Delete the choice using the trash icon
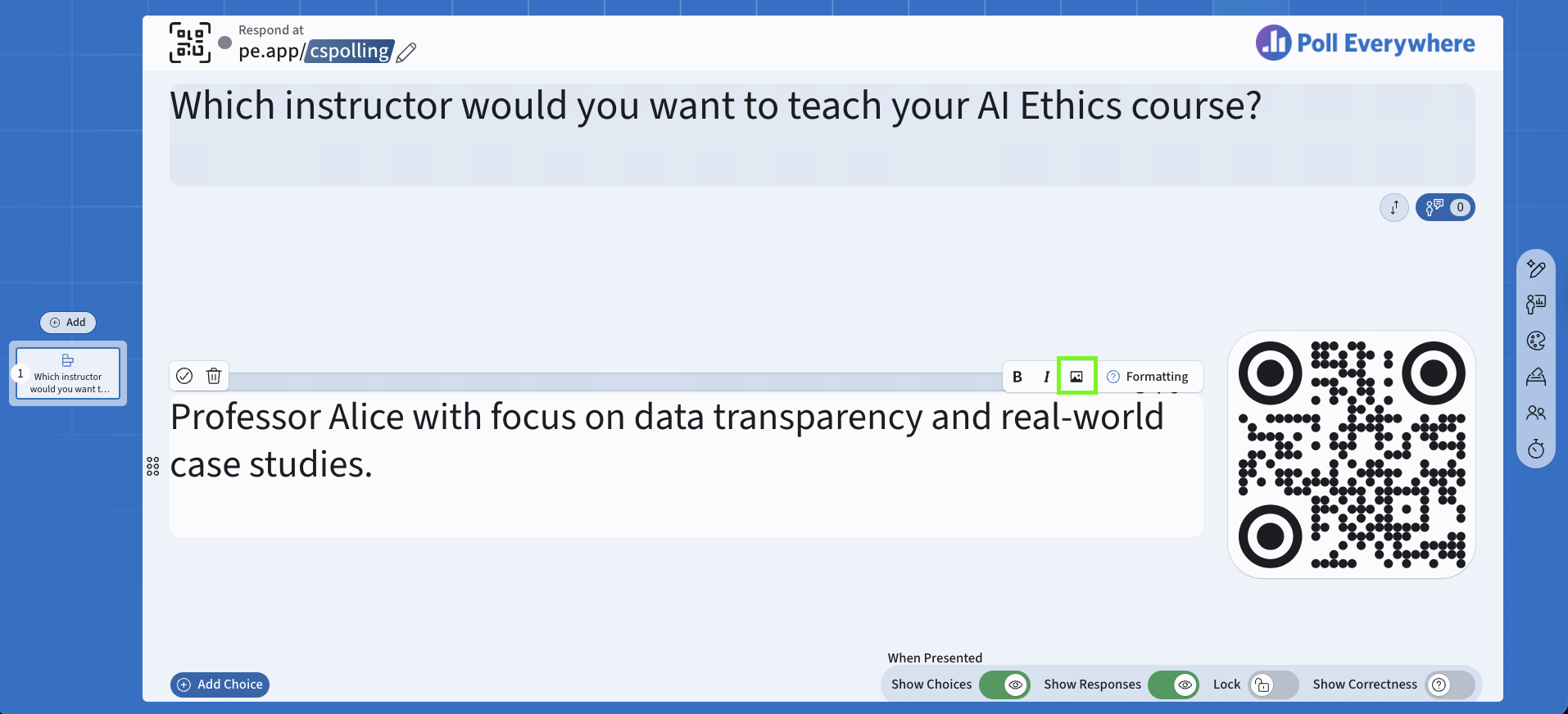 [214, 376]
